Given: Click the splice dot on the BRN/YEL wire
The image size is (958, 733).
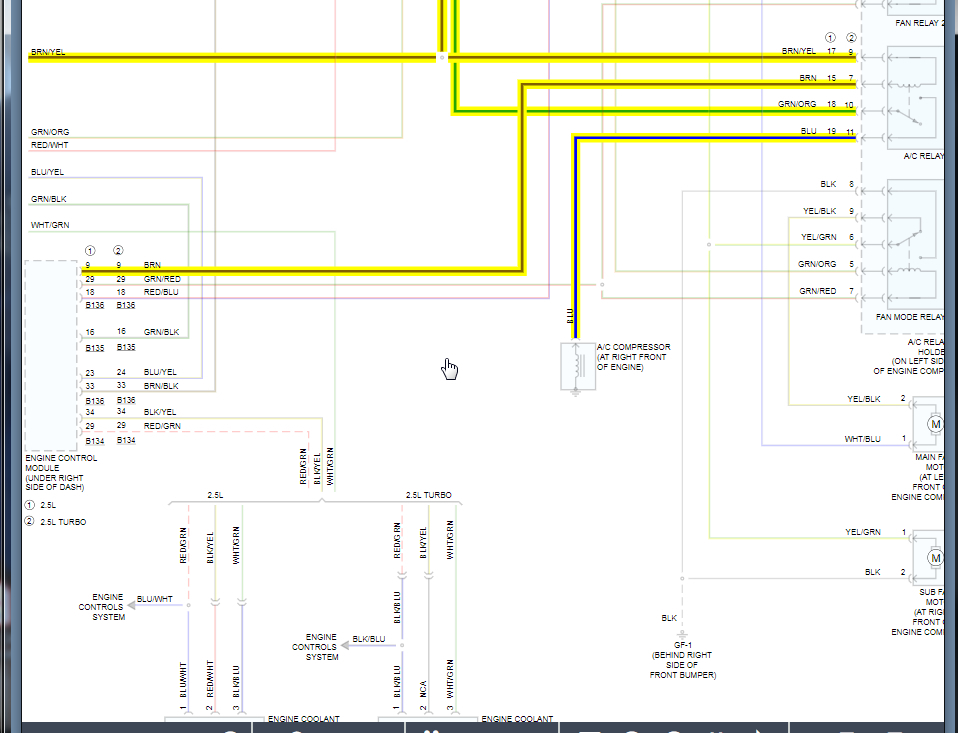Looking at the screenshot, I should pyautogui.click(x=442, y=57).
